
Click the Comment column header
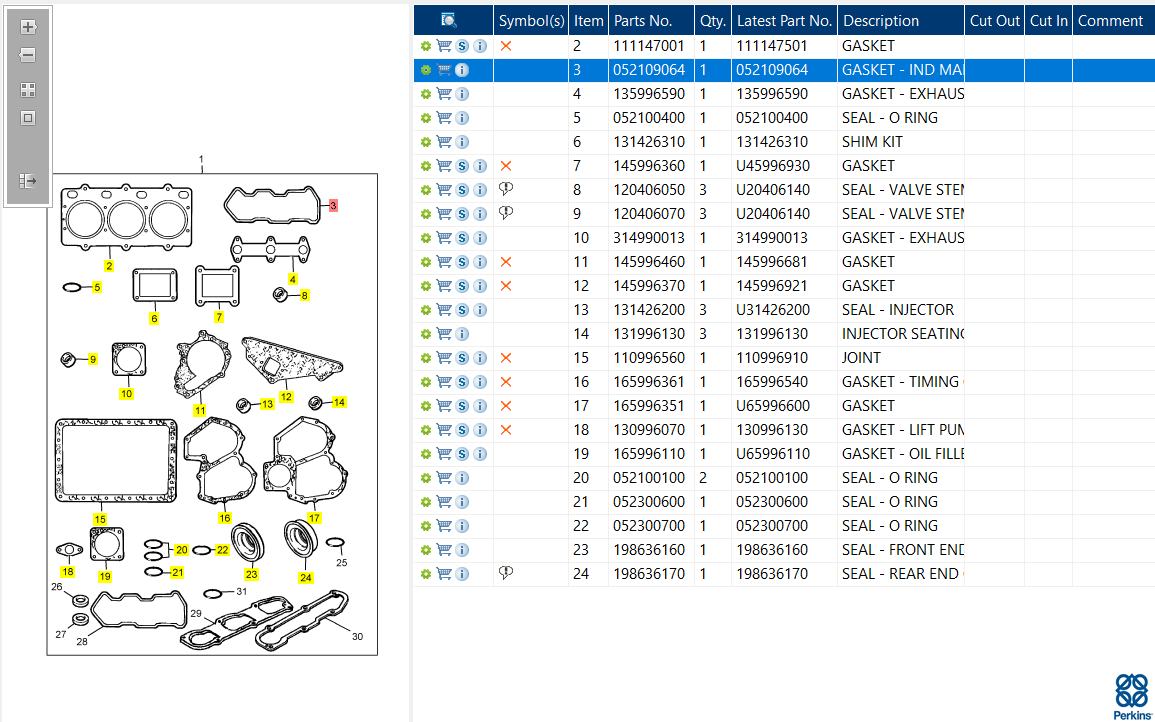coord(1114,21)
